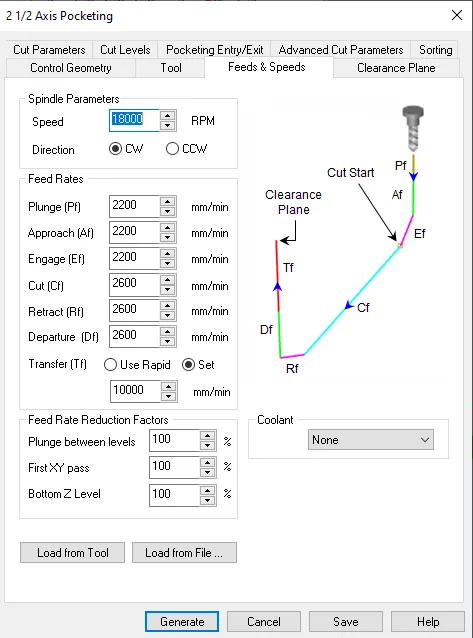The height and width of the screenshot is (638, 473).
Task: Click the Plunge (Pf) feed rate field
Action: pos(134,206)
